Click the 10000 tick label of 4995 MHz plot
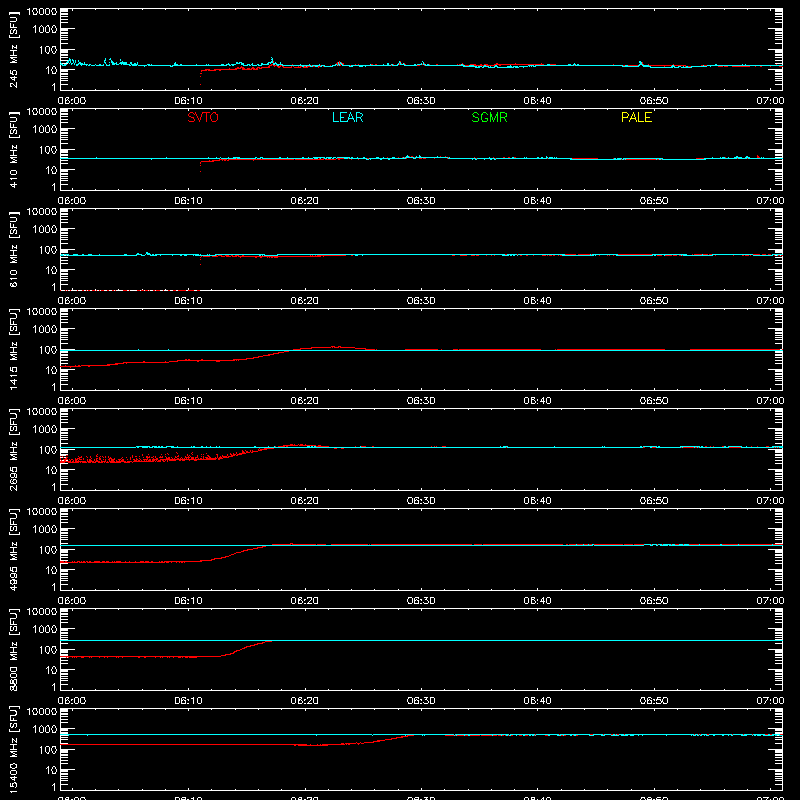The image size is (800, 800). 42,512
